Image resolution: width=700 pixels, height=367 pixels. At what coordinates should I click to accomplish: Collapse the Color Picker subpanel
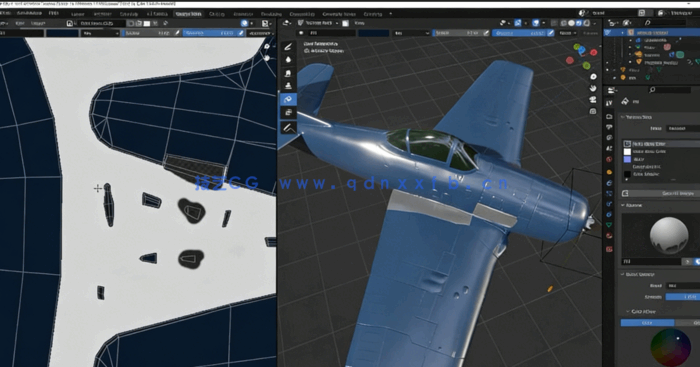tap(628, 311)
